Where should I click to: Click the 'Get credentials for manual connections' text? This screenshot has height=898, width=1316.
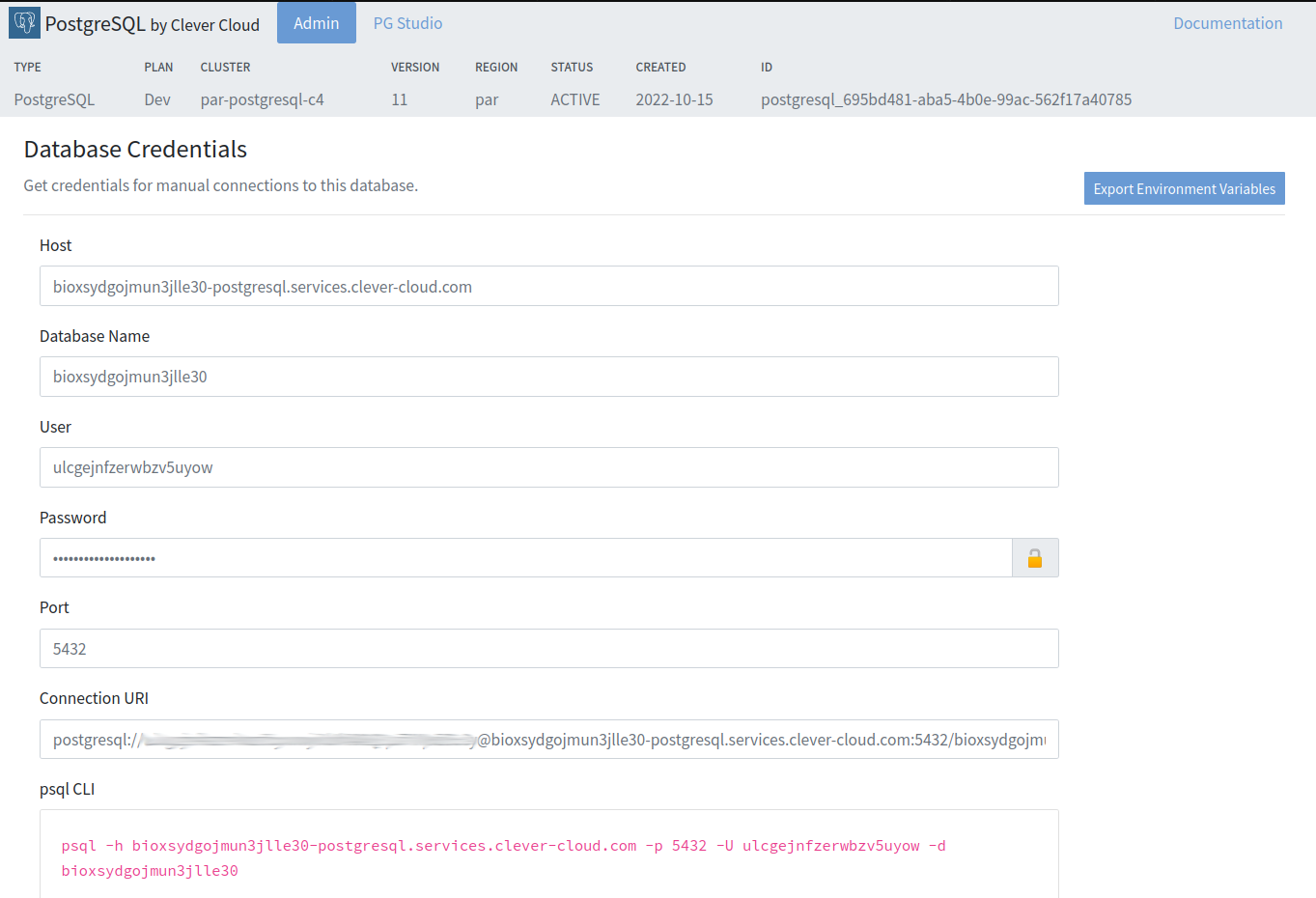(x=221, y=185)
